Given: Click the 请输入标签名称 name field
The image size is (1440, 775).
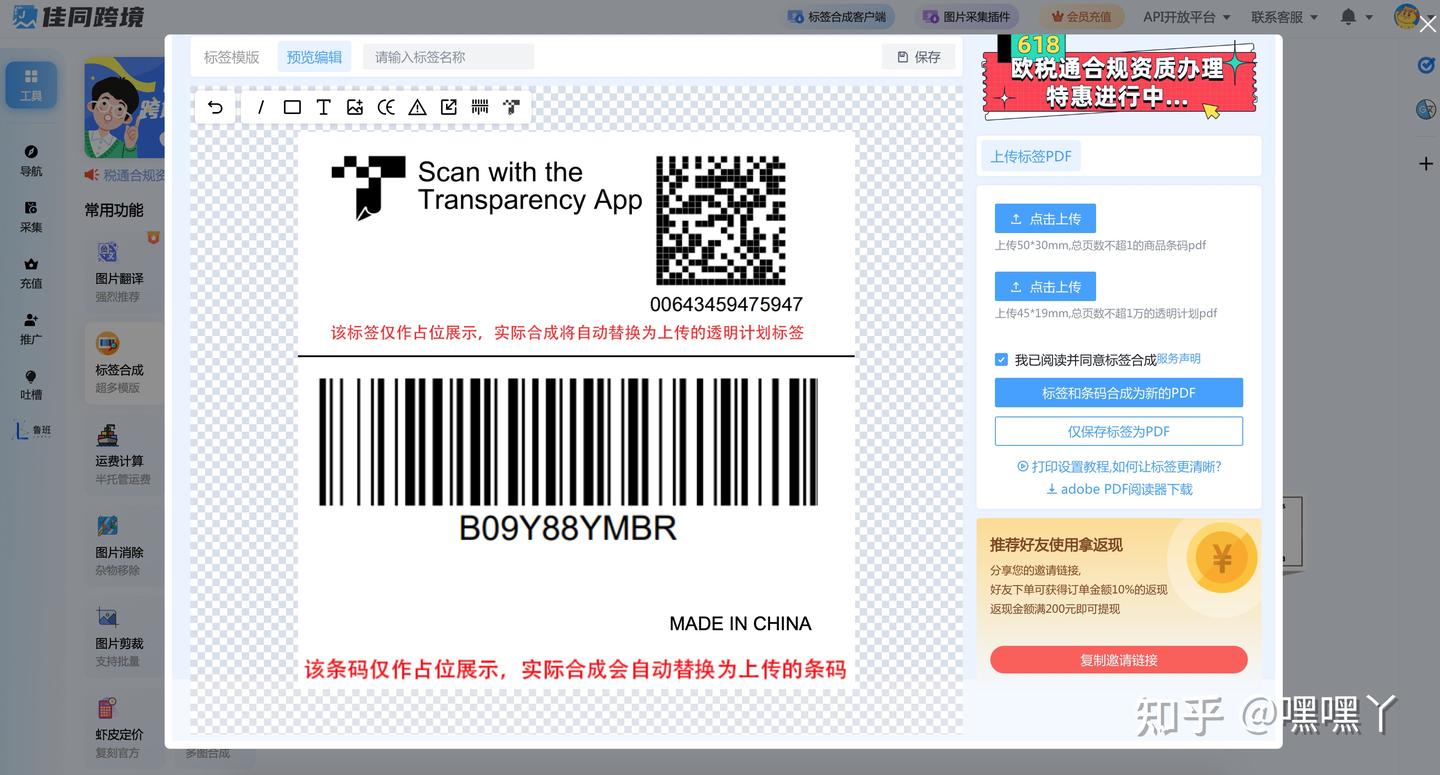Looking at the screenshot, I should click(x=448, y=57).
